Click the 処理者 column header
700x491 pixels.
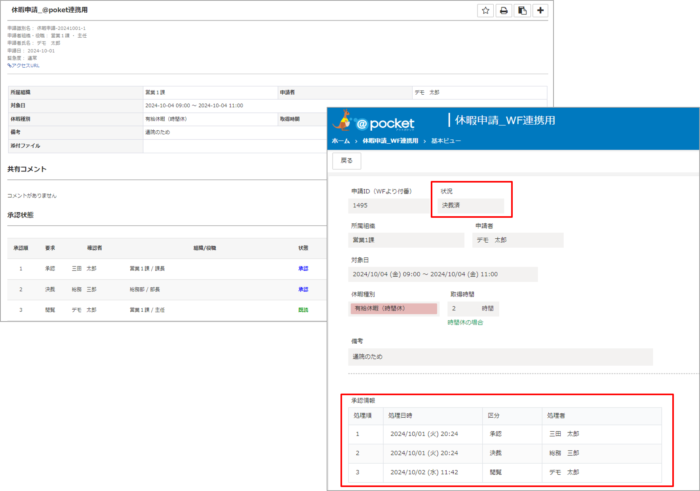pos(556,416)
